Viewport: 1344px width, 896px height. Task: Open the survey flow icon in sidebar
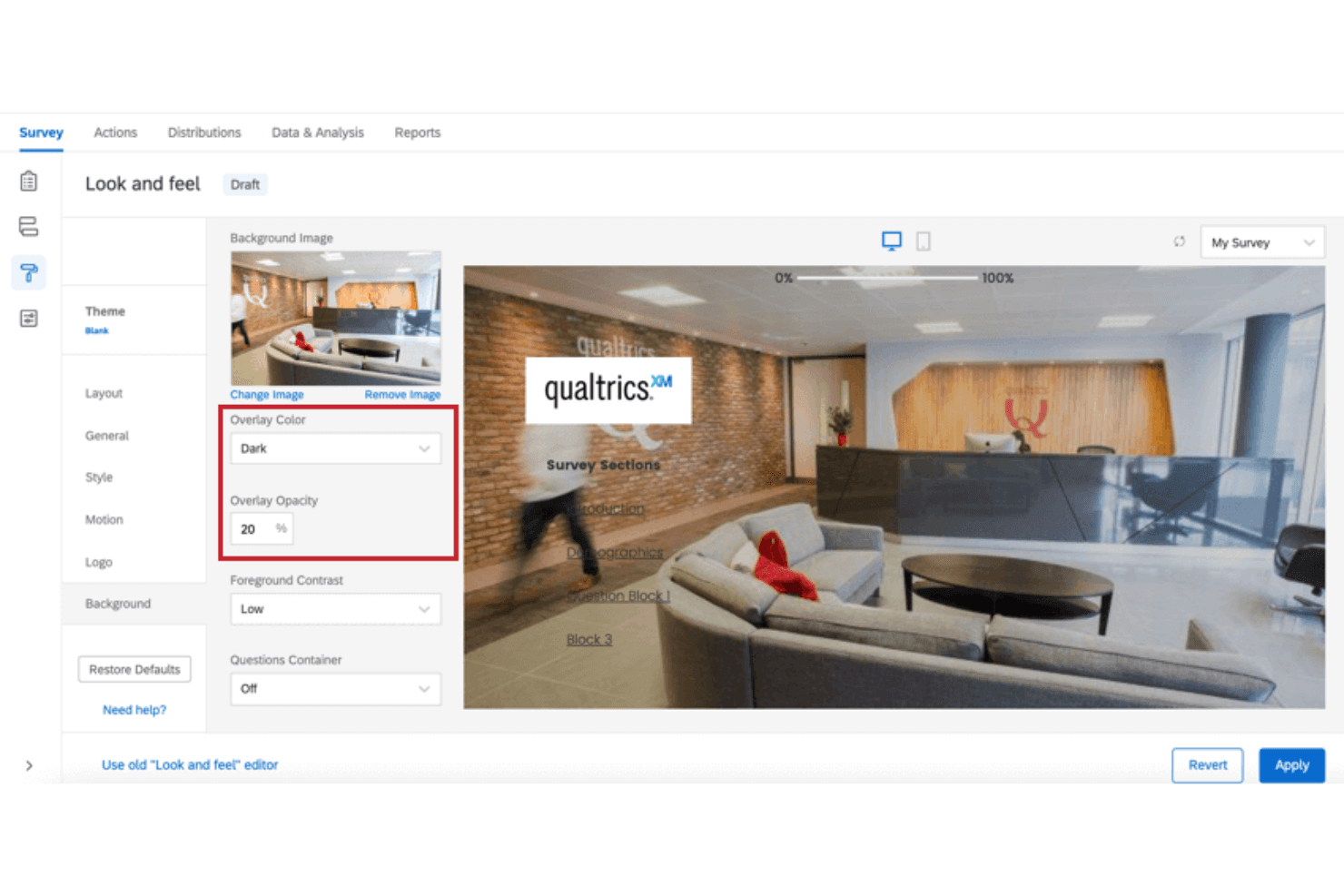[29, 226]
